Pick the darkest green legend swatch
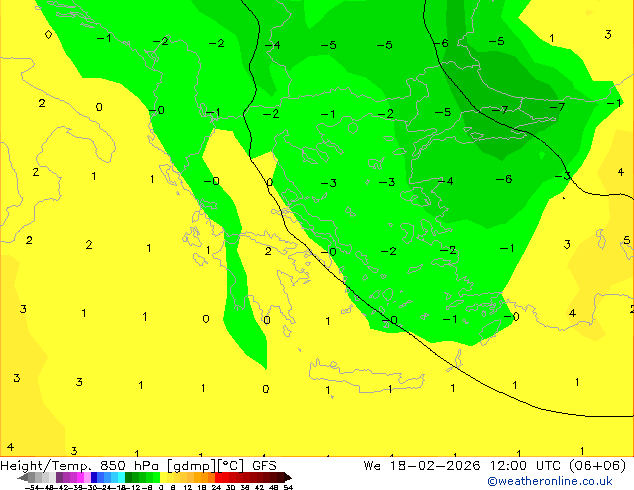The height and width of the screenshot is (490, 634). (129, 477)
